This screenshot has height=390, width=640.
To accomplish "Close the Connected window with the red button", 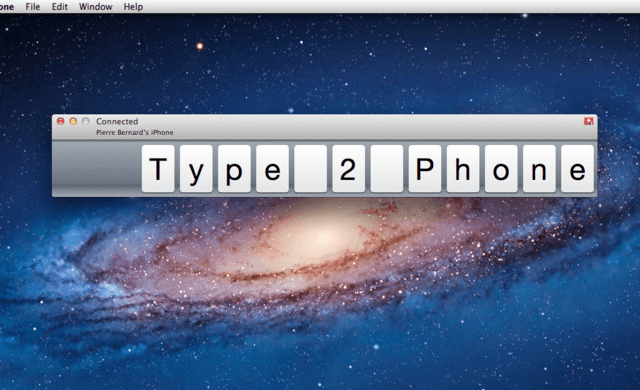I will pyautogui.click(x=60, y=121).
